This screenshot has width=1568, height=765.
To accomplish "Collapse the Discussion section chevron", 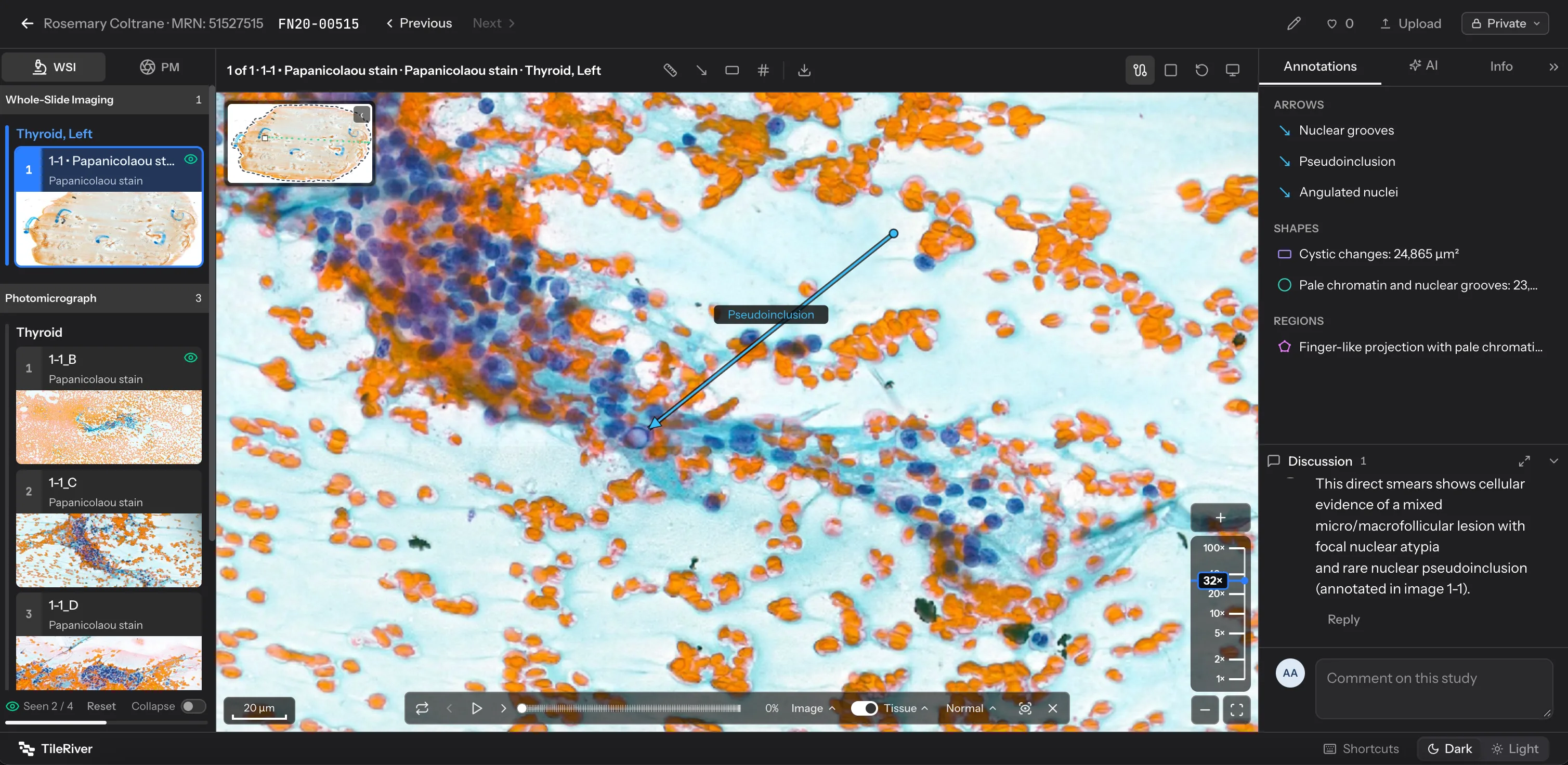I will pyautogui.click(x=1553, y=460).
